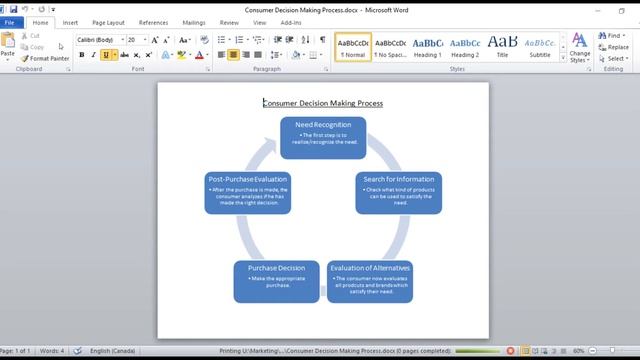
Task: Justify paragraph text
Action: coord(258,55)
